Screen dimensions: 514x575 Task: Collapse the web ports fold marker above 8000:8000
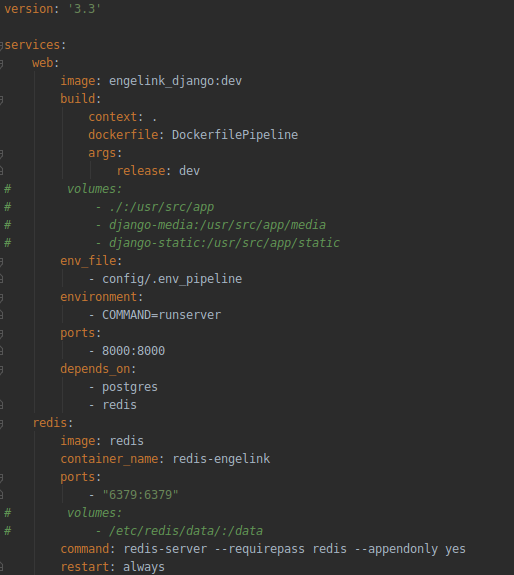click(x=1, y=333)
